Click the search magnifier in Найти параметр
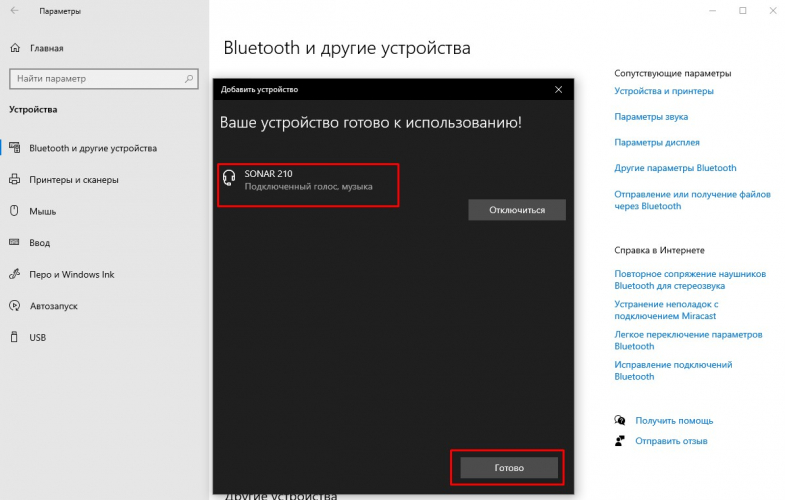The height and width of the screenshot is (500, 785). click(x=189, y=79)
